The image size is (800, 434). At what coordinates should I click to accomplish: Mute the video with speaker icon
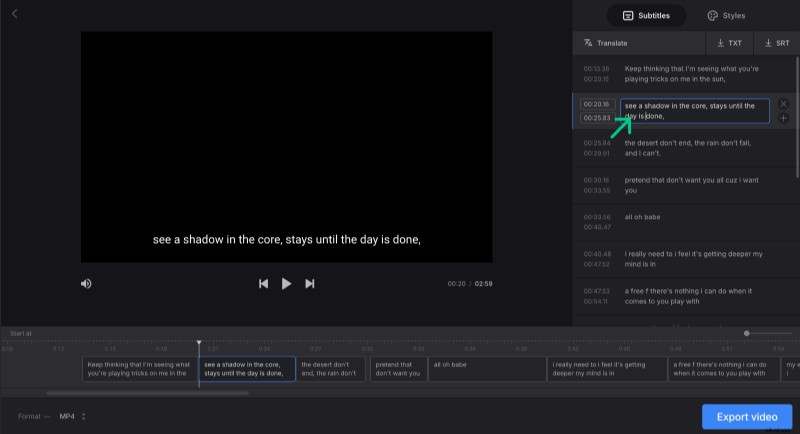point(86,284)
